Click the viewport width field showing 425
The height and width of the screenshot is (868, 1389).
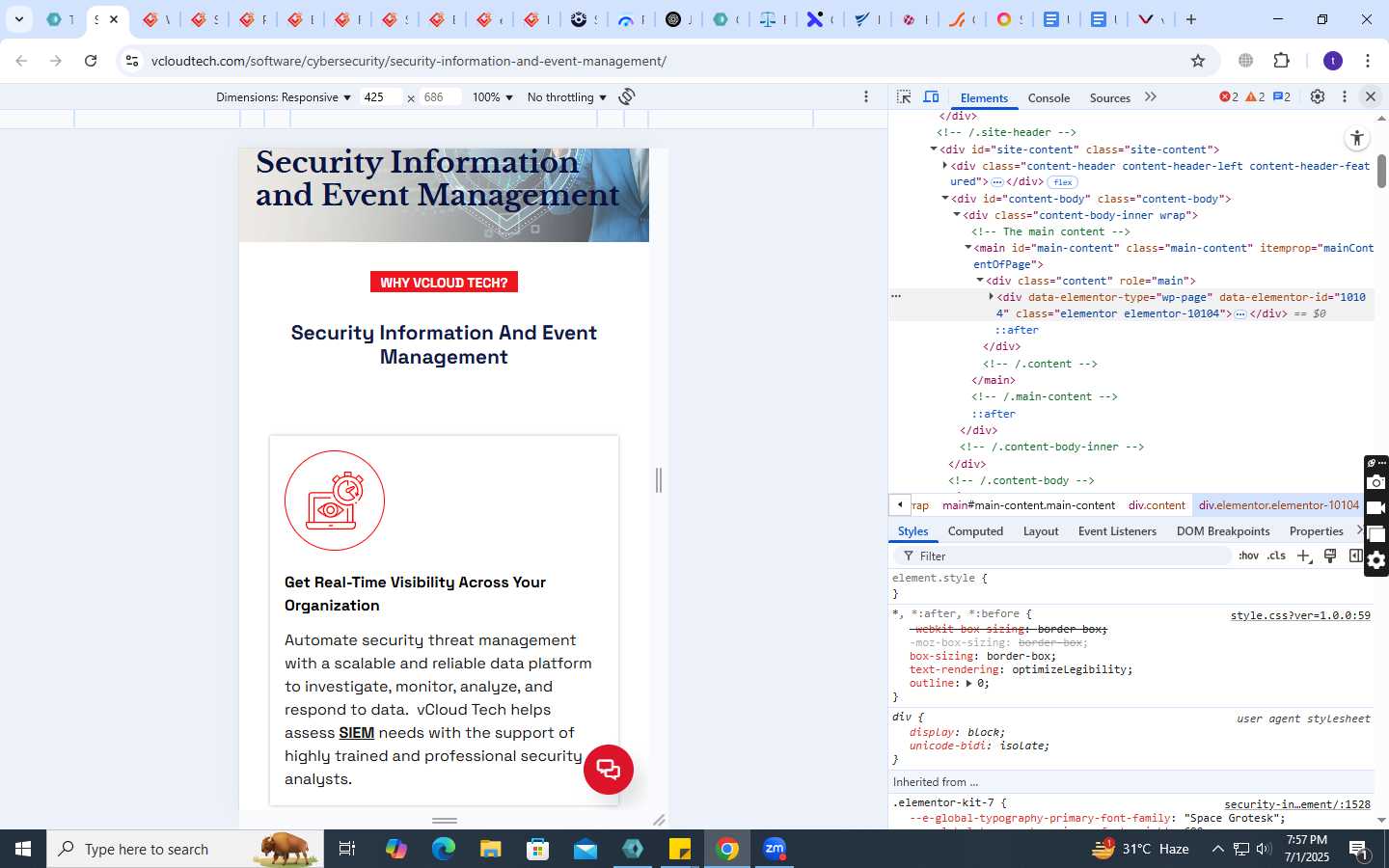tap(380, 97)
